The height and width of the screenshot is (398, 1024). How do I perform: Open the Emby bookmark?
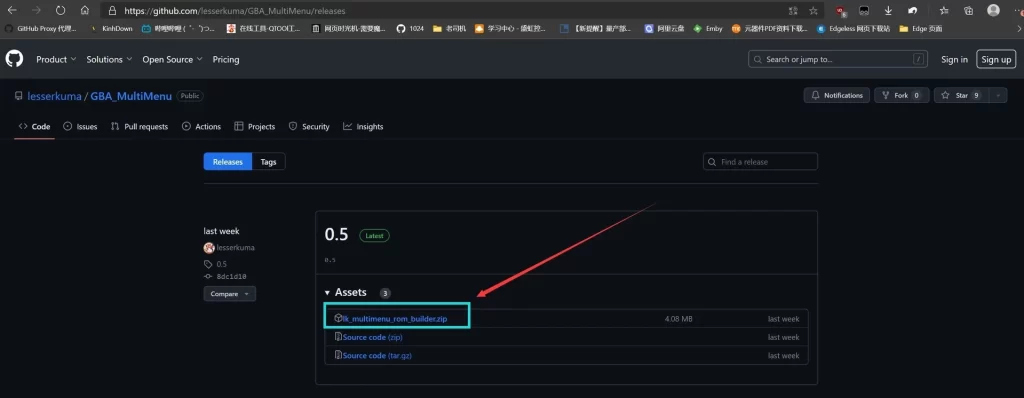pos(708,29)
